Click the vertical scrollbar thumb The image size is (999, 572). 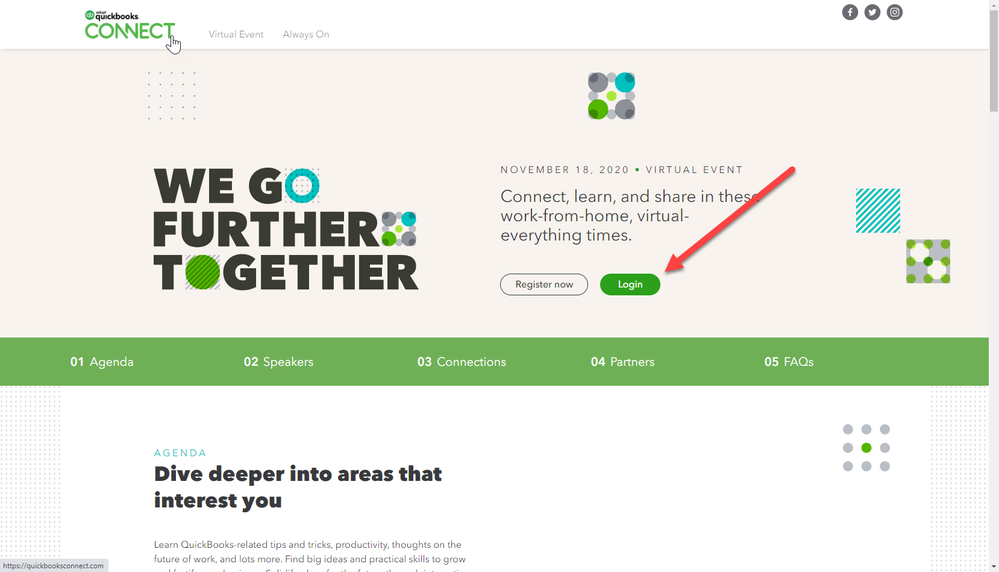(x=993, y=61)
